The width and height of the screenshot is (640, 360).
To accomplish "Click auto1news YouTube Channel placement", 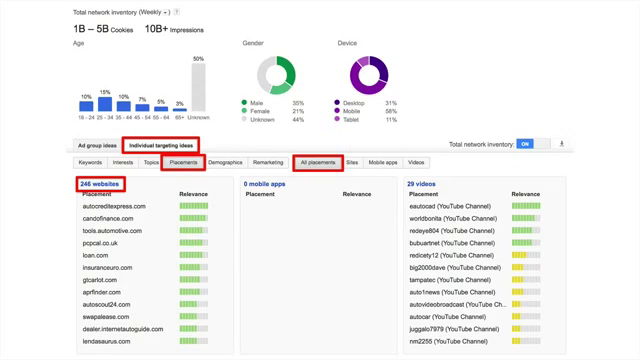I will coord(452,292).
